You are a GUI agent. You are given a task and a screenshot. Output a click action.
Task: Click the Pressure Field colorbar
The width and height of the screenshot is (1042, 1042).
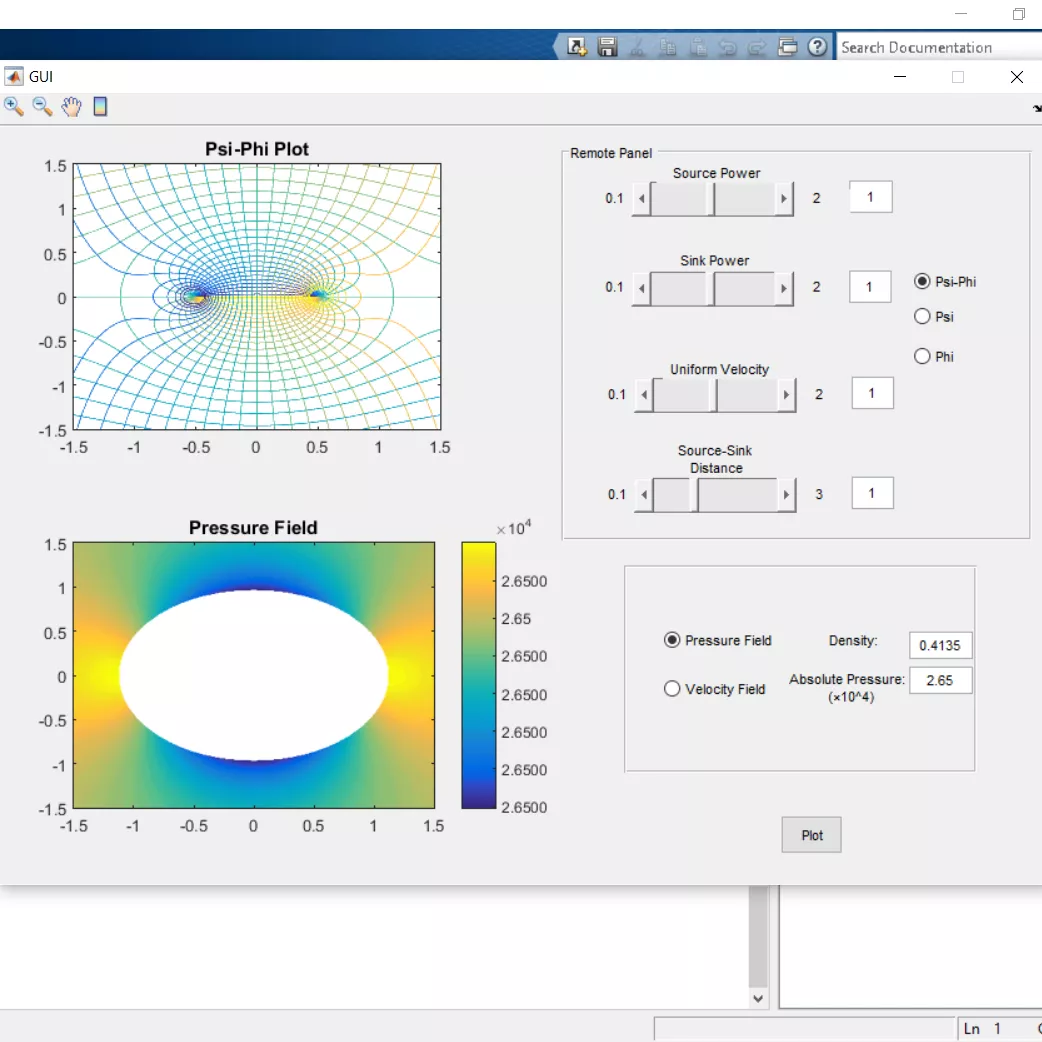click(x=478, y=675)
